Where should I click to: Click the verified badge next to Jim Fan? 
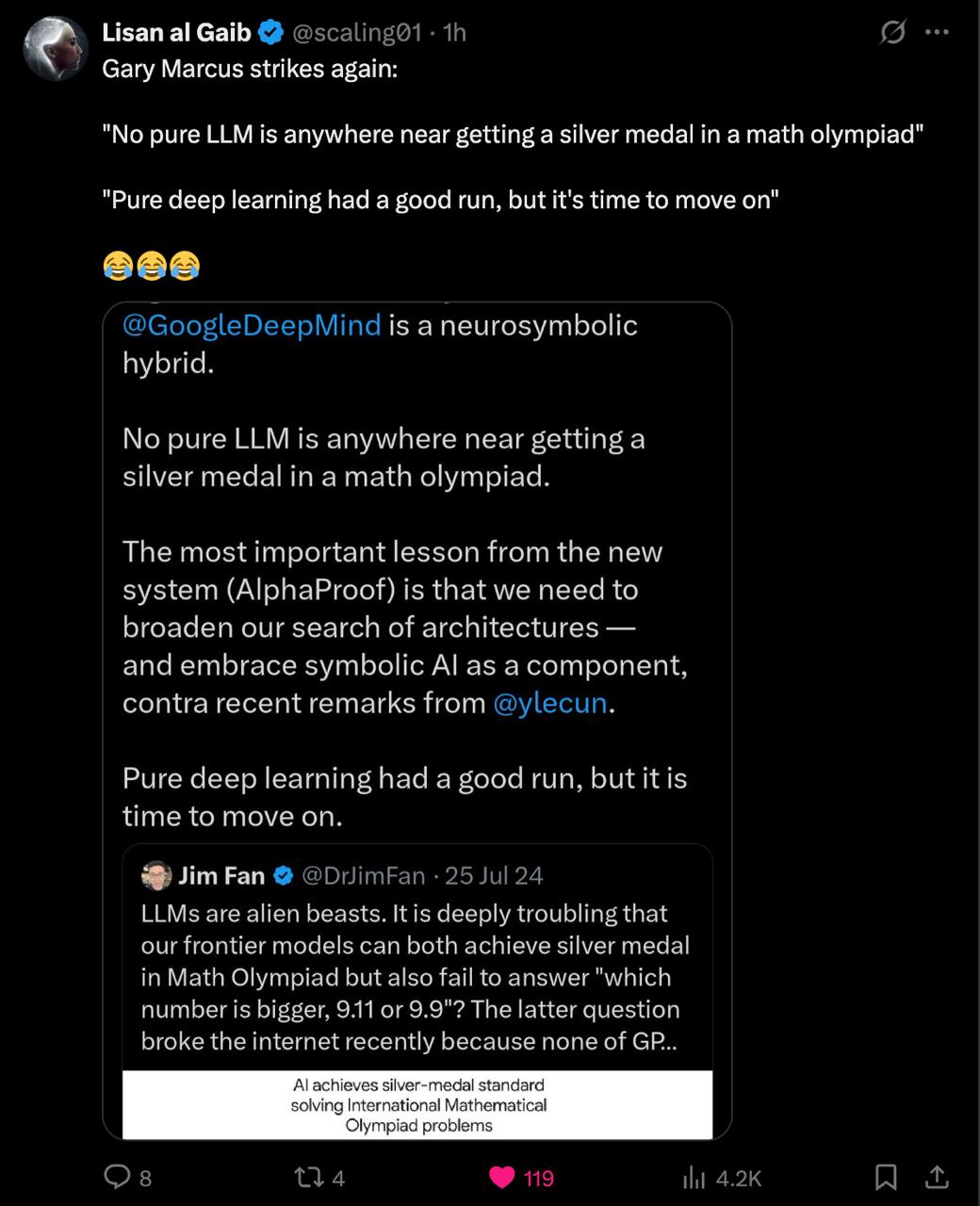(x=283, y=875)
